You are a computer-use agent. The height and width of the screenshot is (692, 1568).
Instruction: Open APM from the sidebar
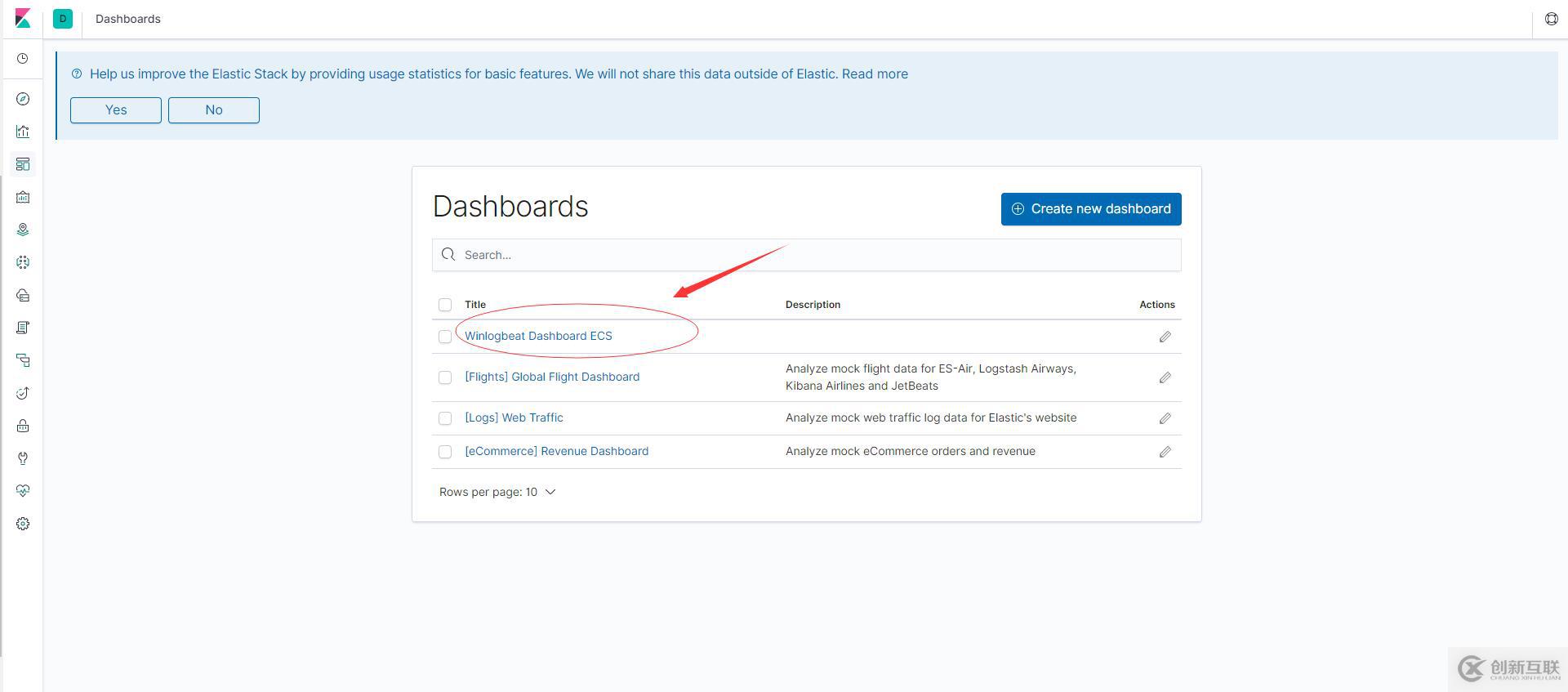[x=23, y=360]
